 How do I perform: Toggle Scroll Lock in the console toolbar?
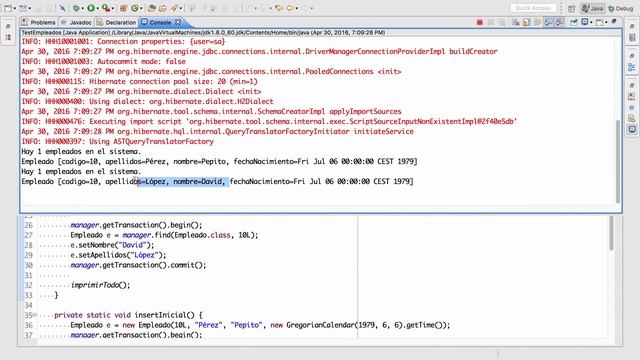[x=527, y=22]
